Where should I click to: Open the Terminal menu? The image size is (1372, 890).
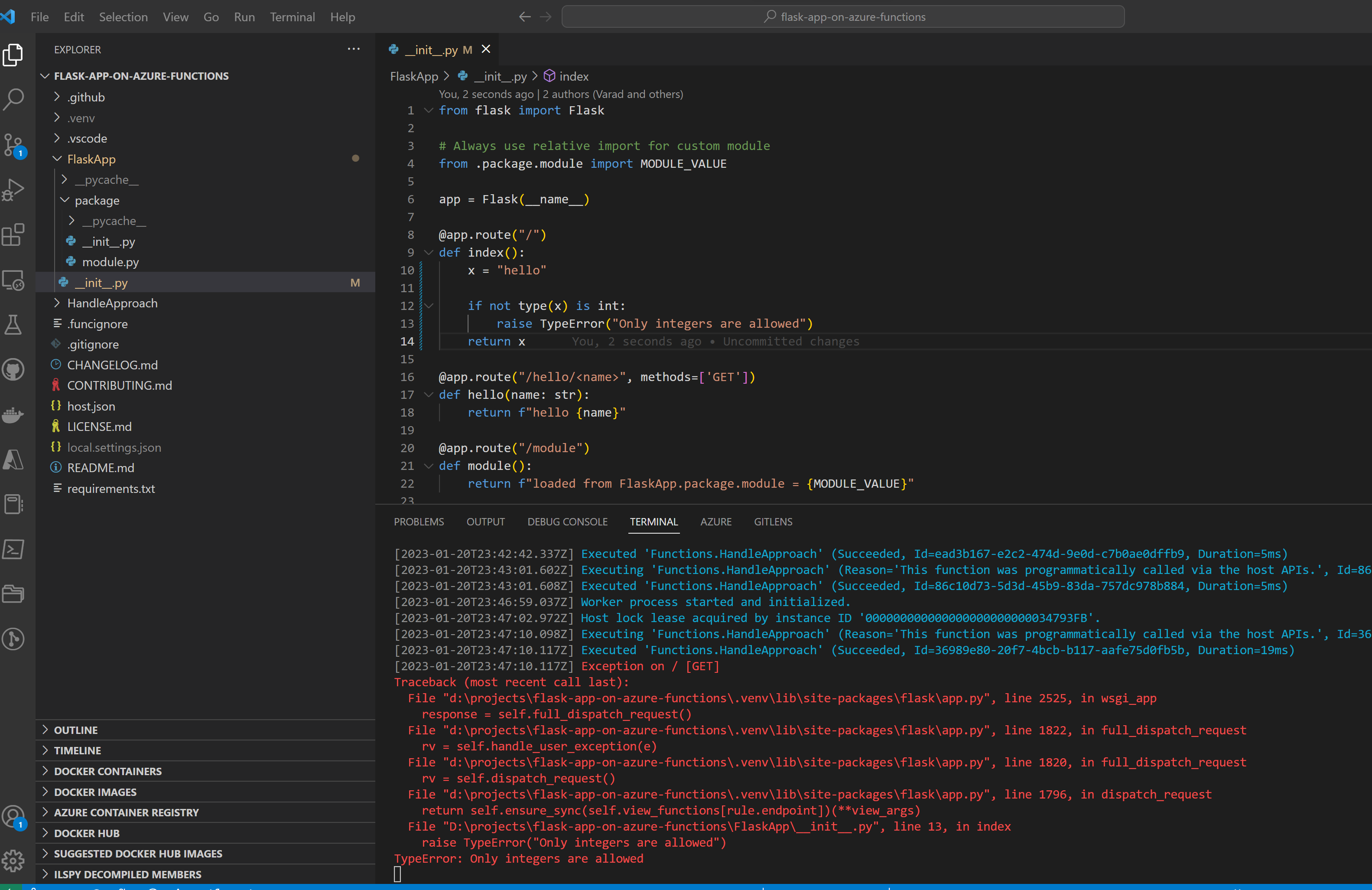point(292,17)
